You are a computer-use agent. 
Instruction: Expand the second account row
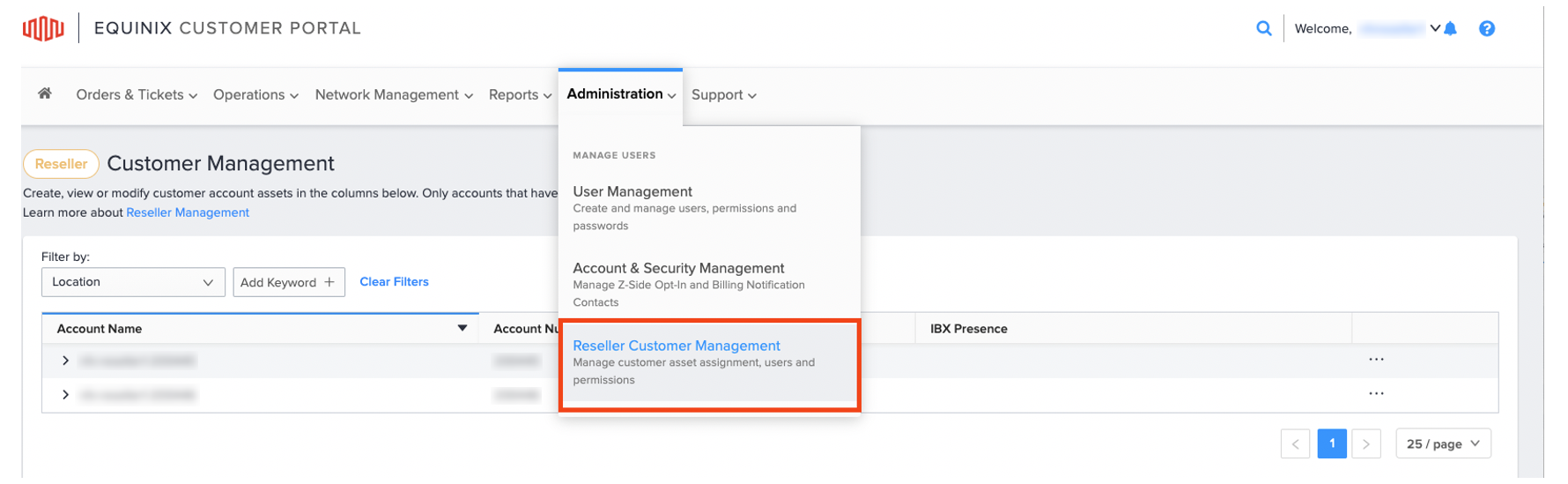pyautogui.click(x=65, y=395)
